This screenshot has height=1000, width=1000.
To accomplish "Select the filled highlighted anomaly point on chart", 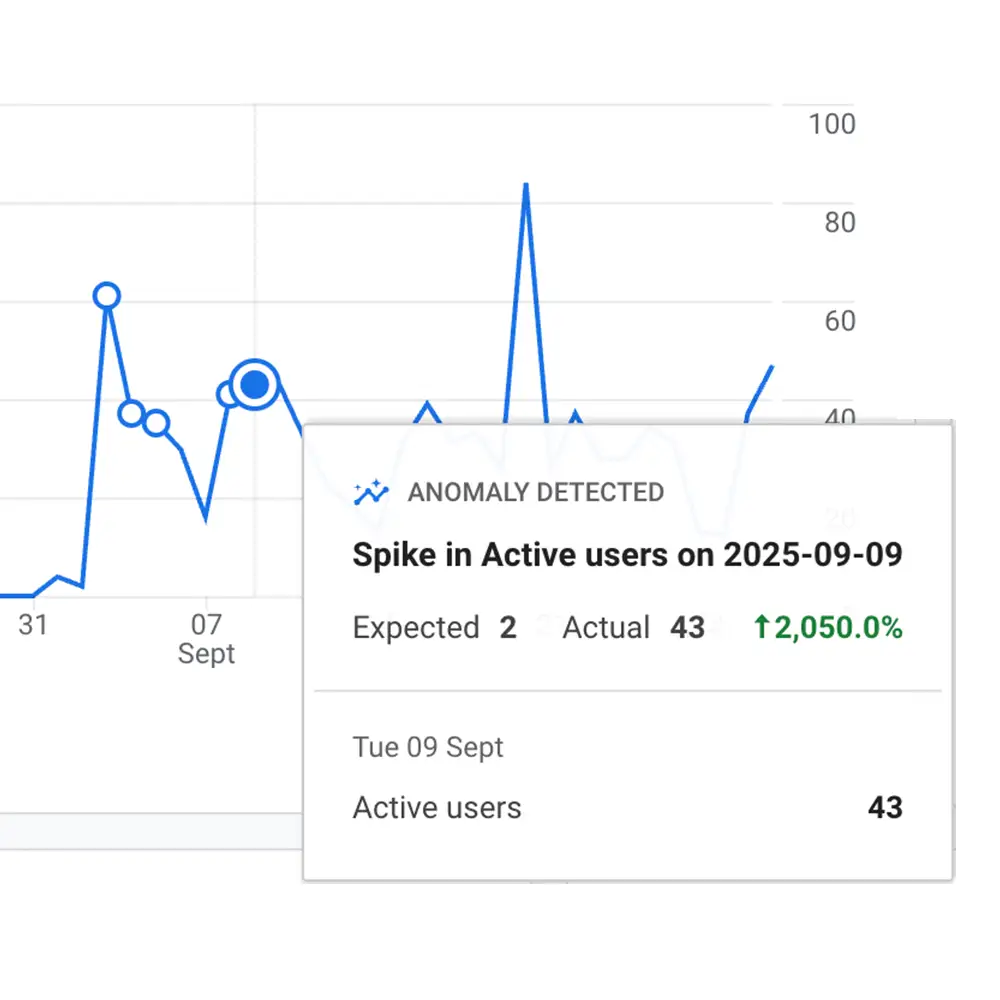I will 255,384.
